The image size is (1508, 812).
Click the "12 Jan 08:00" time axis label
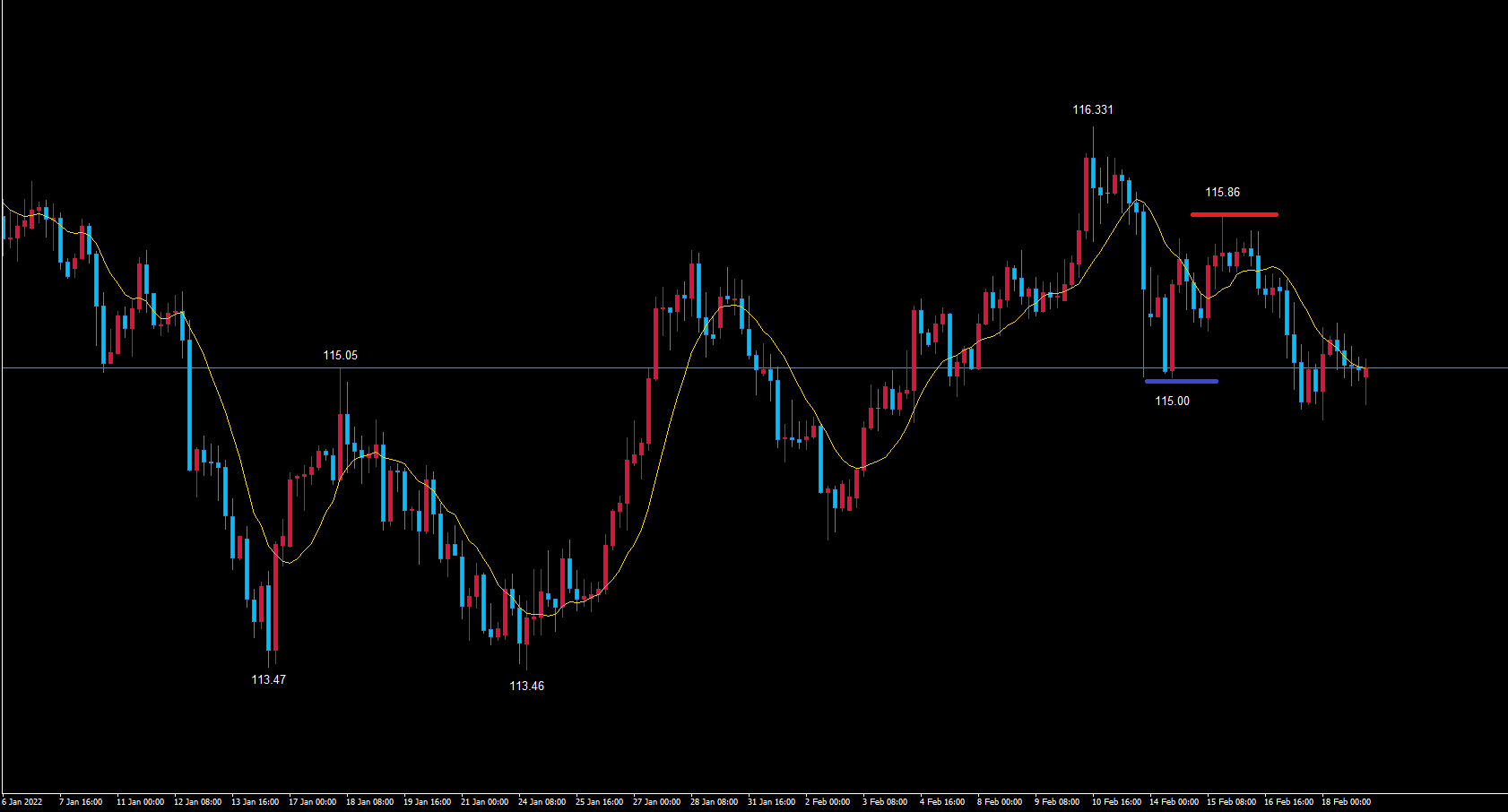point(197,802)
